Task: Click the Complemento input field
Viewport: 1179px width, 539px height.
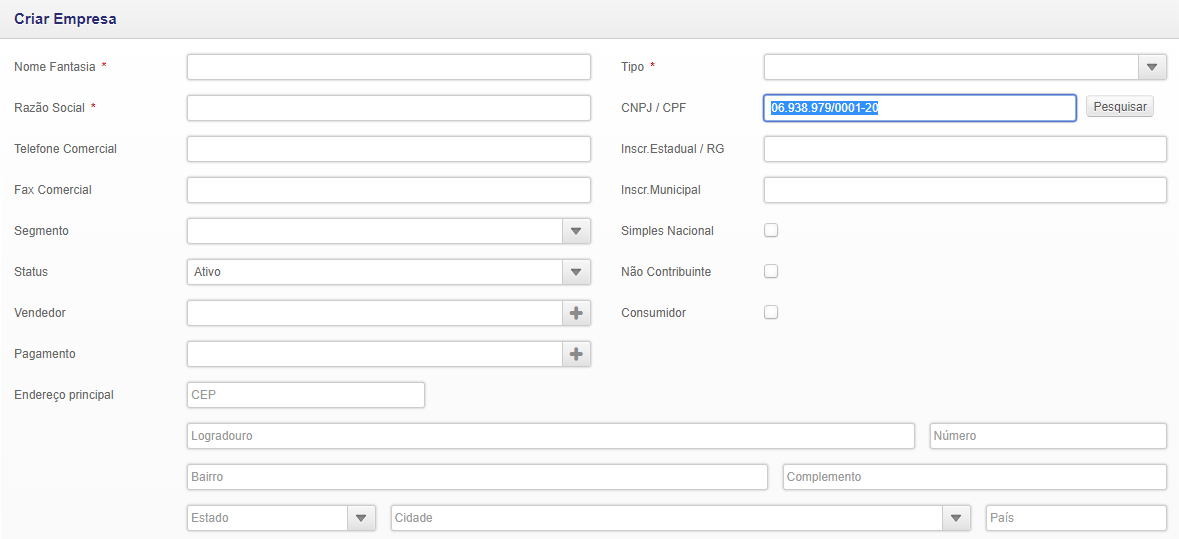Action: tap(974, 477)
